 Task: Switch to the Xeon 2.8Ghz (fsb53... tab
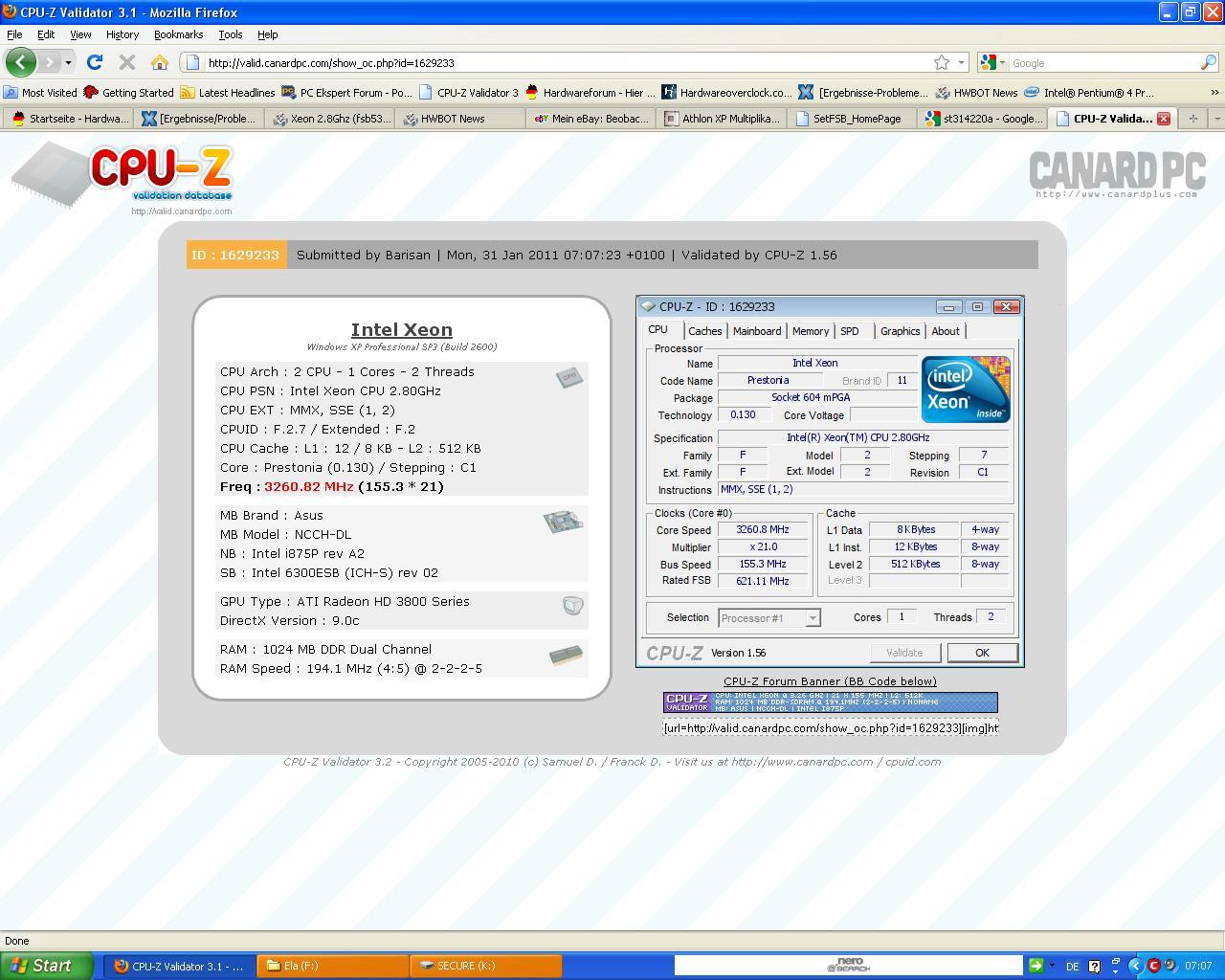[331, 119]
